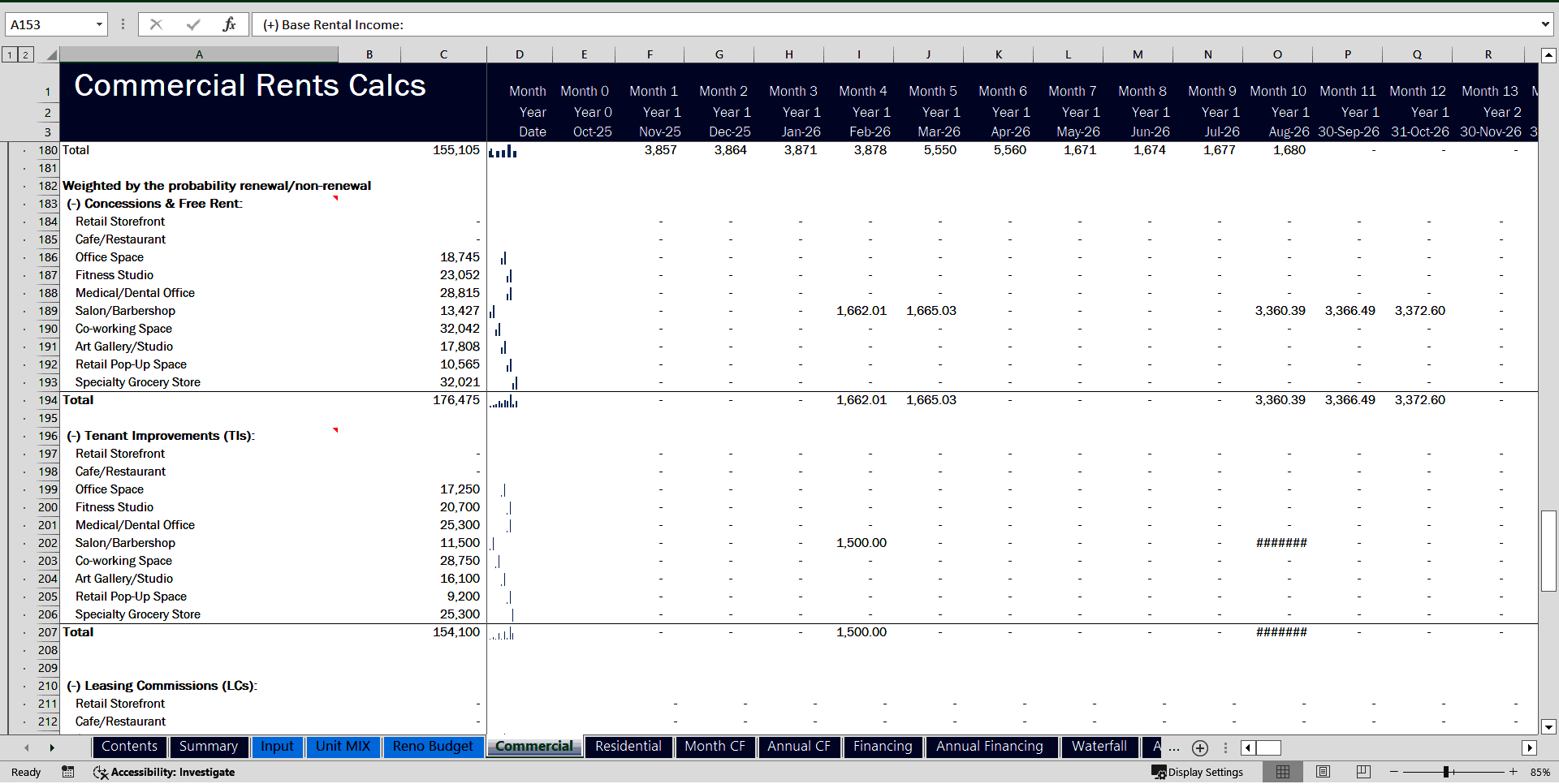Select the Commercial sheet tab
1559x784 pixels.
[x=534, y=747]
